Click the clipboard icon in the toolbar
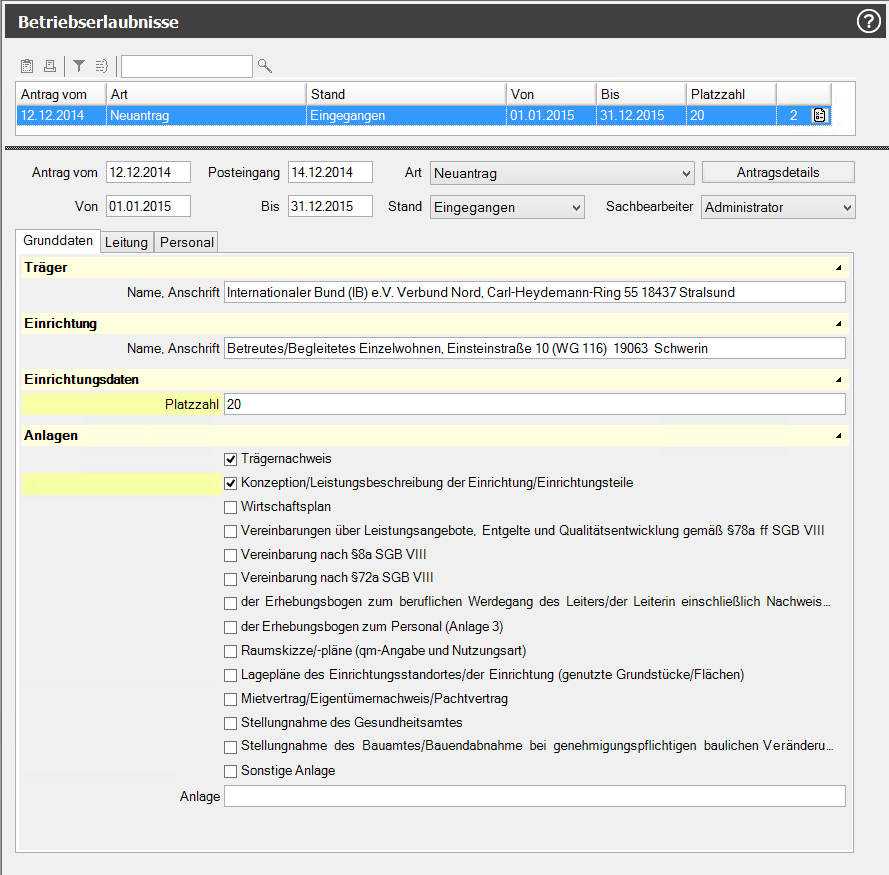 pyautogui.click(x=27, y=66)
